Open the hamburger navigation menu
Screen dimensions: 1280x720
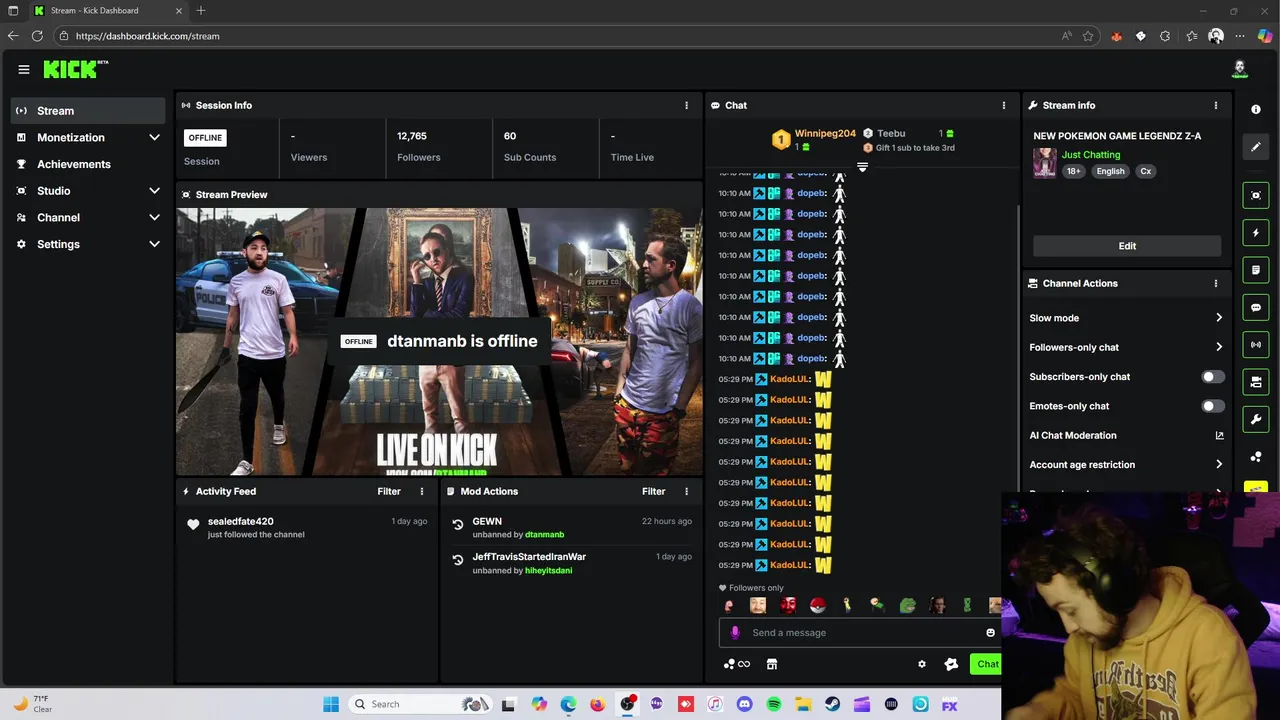(x=24, y=69)
